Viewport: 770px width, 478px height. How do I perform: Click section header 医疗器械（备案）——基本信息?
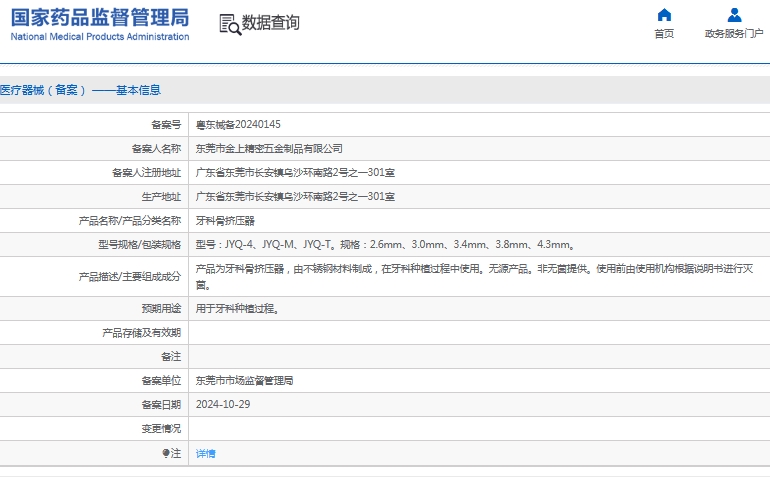81,90
